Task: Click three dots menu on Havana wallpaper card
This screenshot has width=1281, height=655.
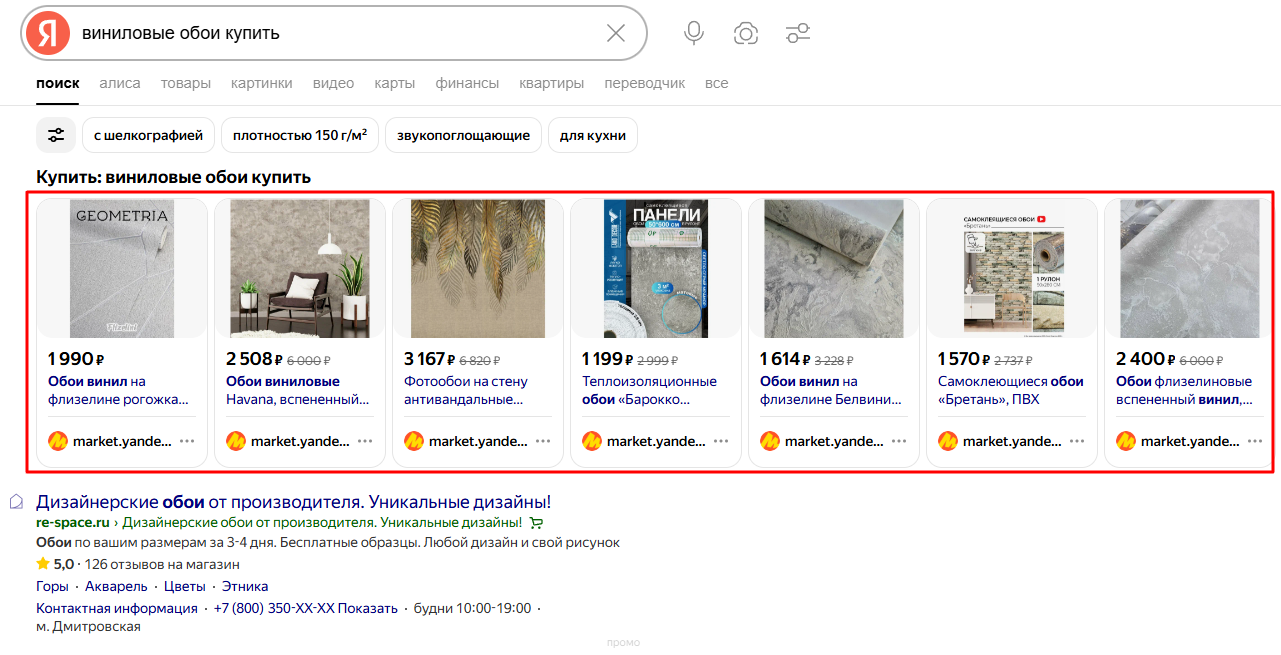Action: (365, 441)
